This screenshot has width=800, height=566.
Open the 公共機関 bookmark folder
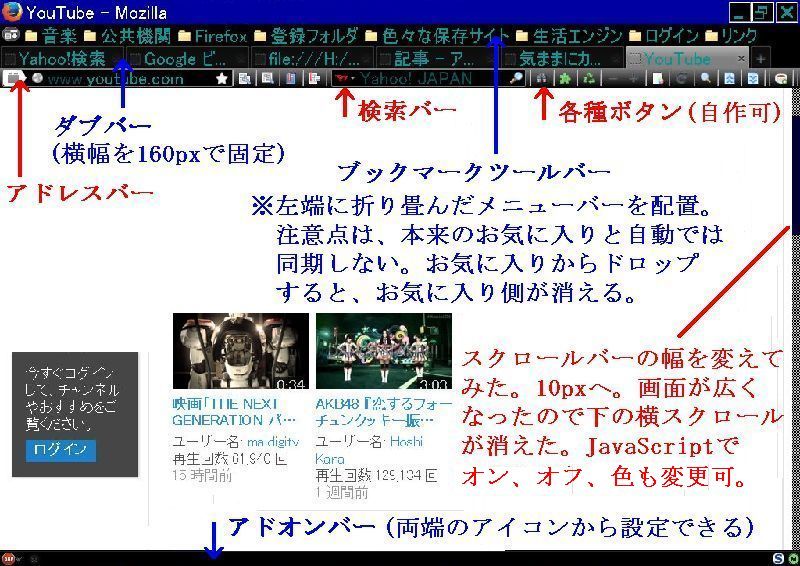tap(127, 35)
